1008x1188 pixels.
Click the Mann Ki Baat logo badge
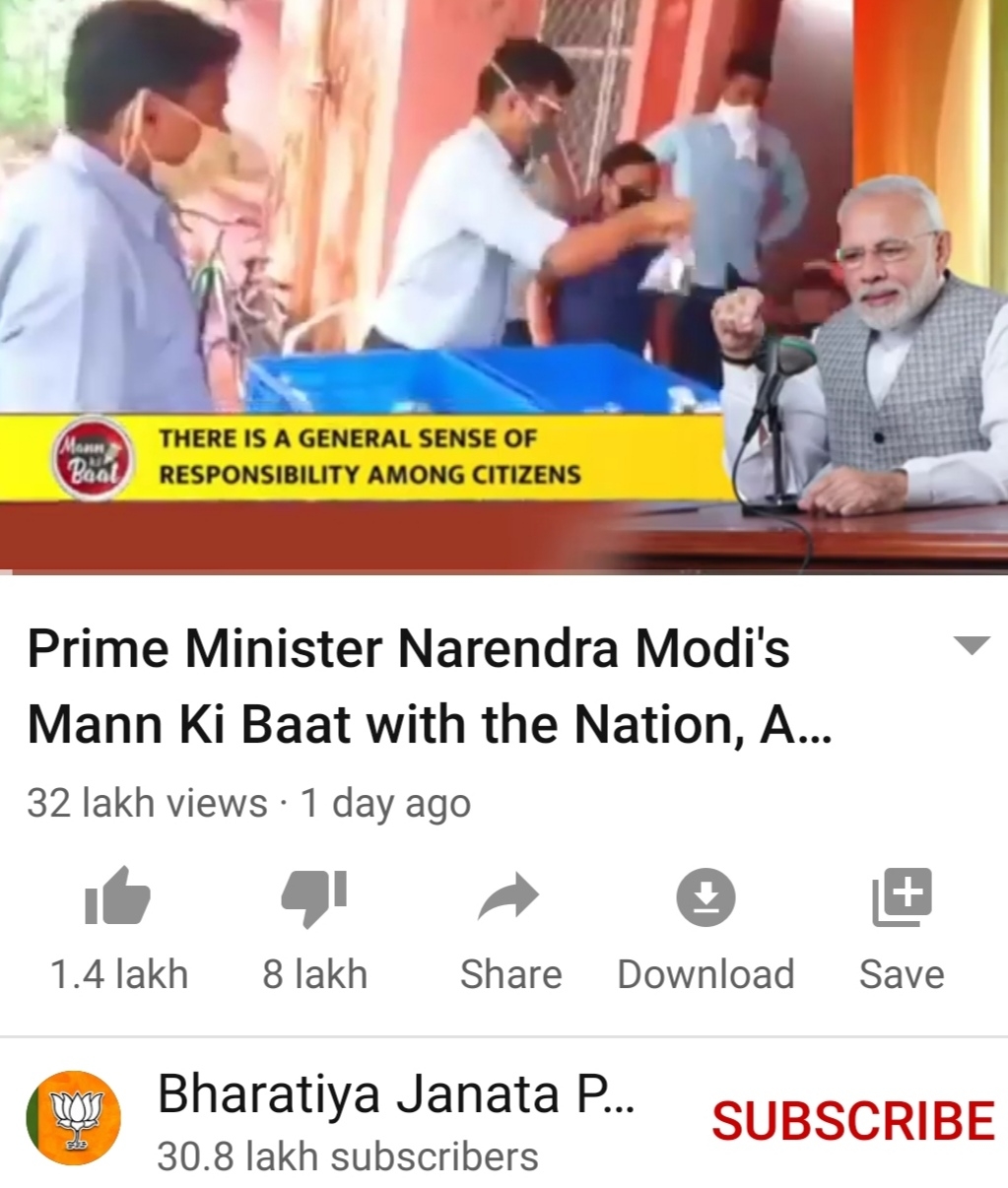[x=91, y=459]
